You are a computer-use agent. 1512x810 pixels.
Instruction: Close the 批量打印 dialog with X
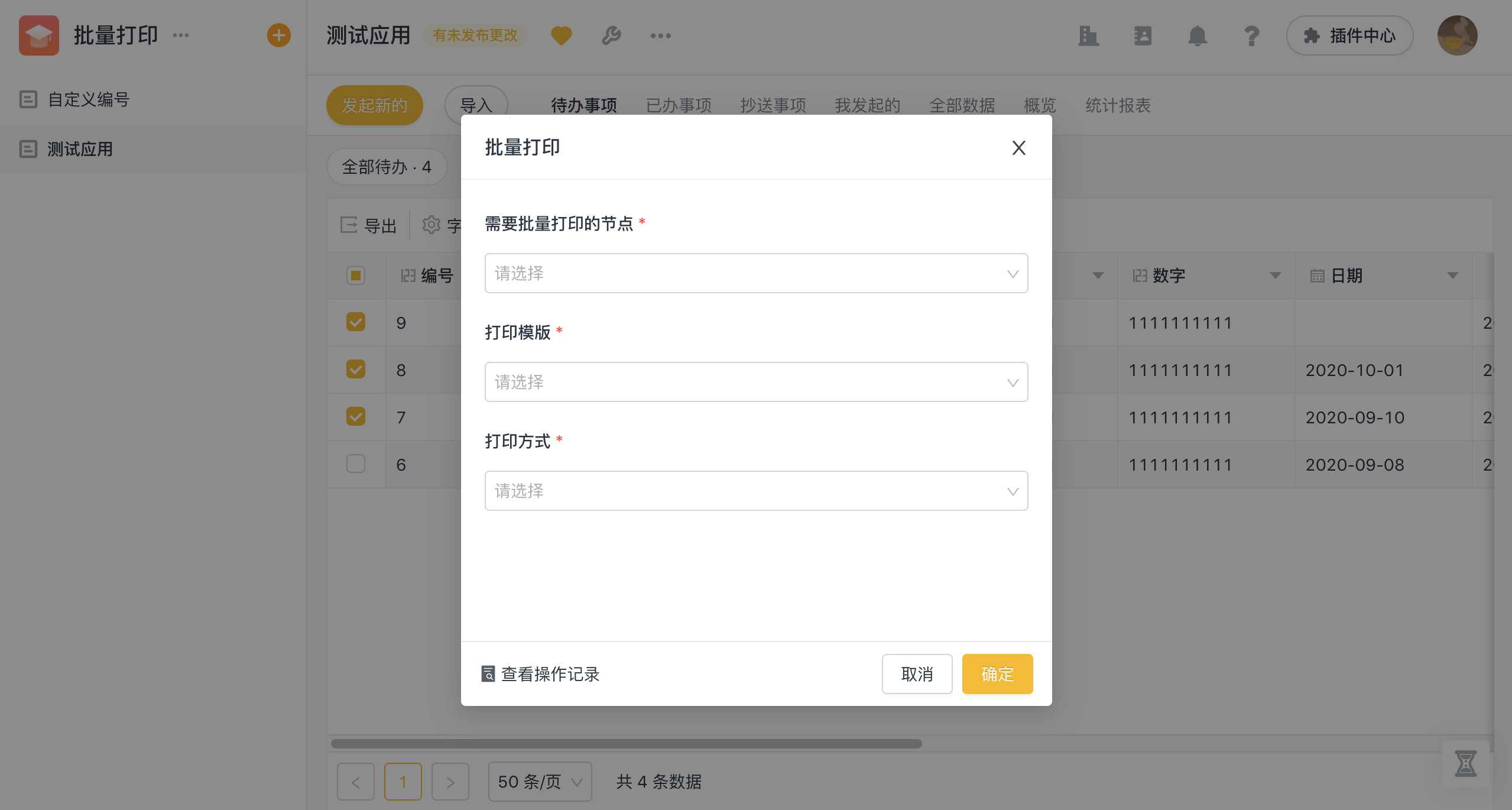pyautogui.click(x=1018, y=148)
